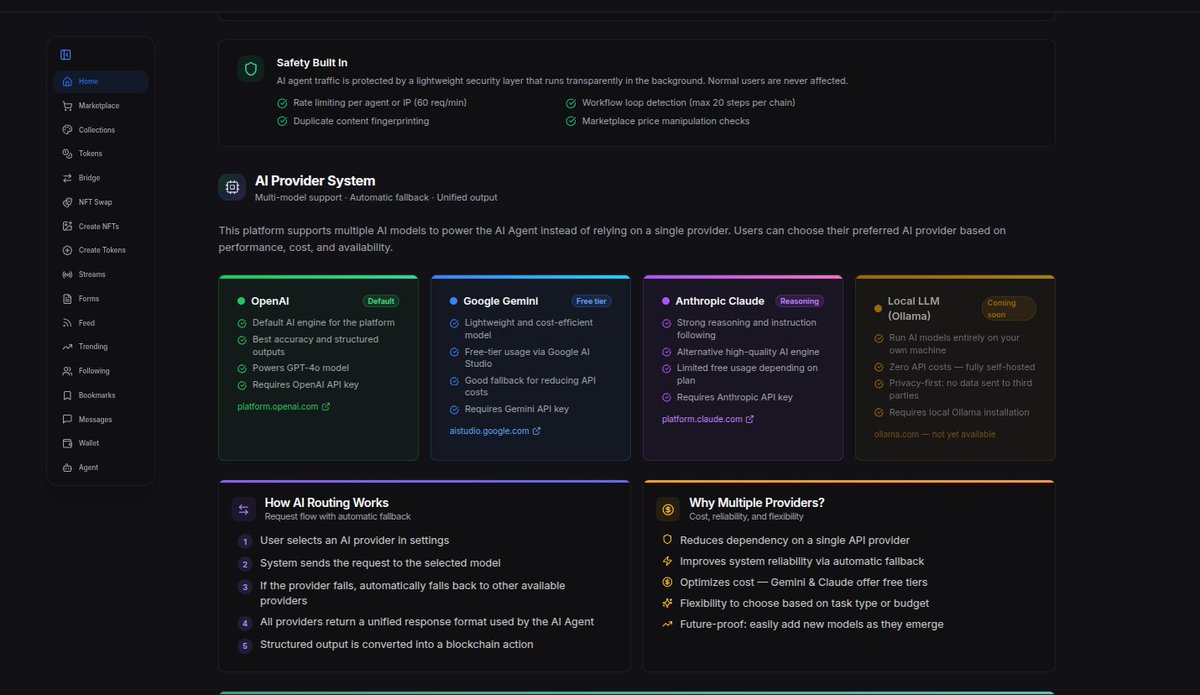Click the Home house icon in sidebar
Viewport: 1200px width, 695px height.
tap(67, 82)
